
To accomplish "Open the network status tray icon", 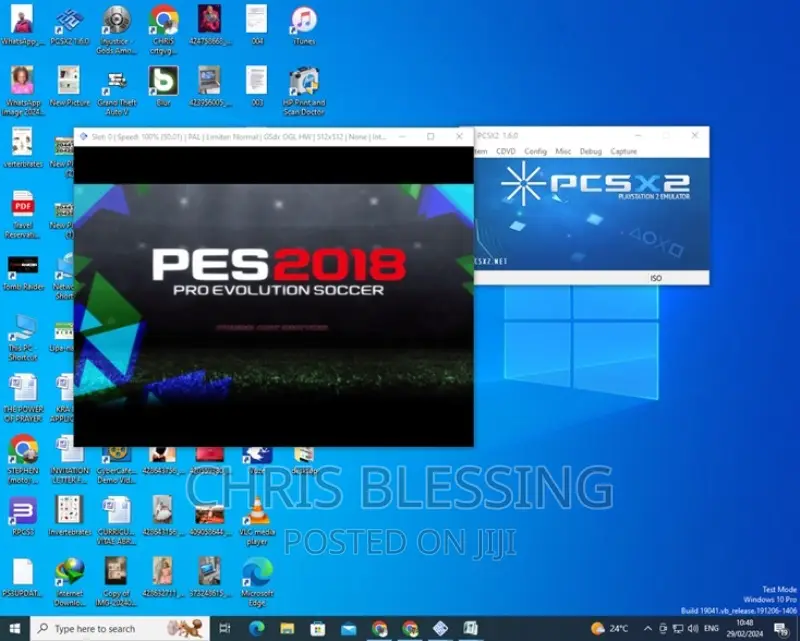I will (678, 628).
